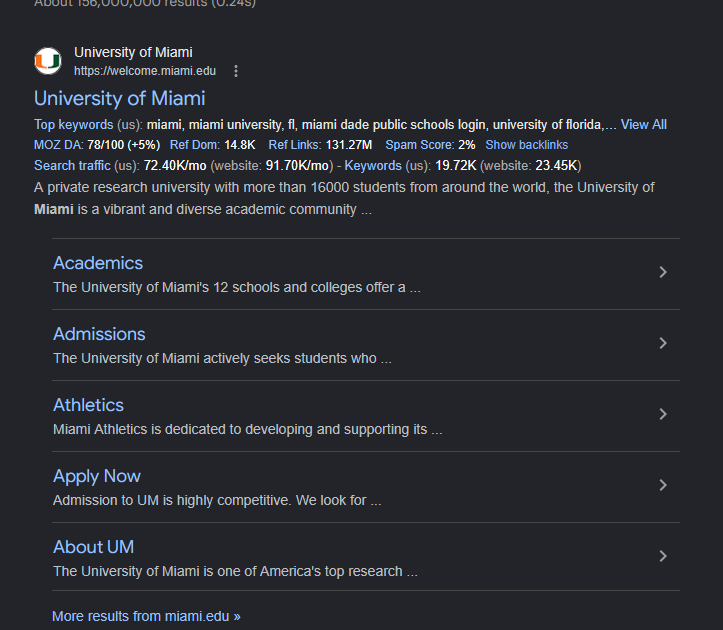723x630 pixels.
Task: Open the Admissions sitelink
Action: pos(99,334)
